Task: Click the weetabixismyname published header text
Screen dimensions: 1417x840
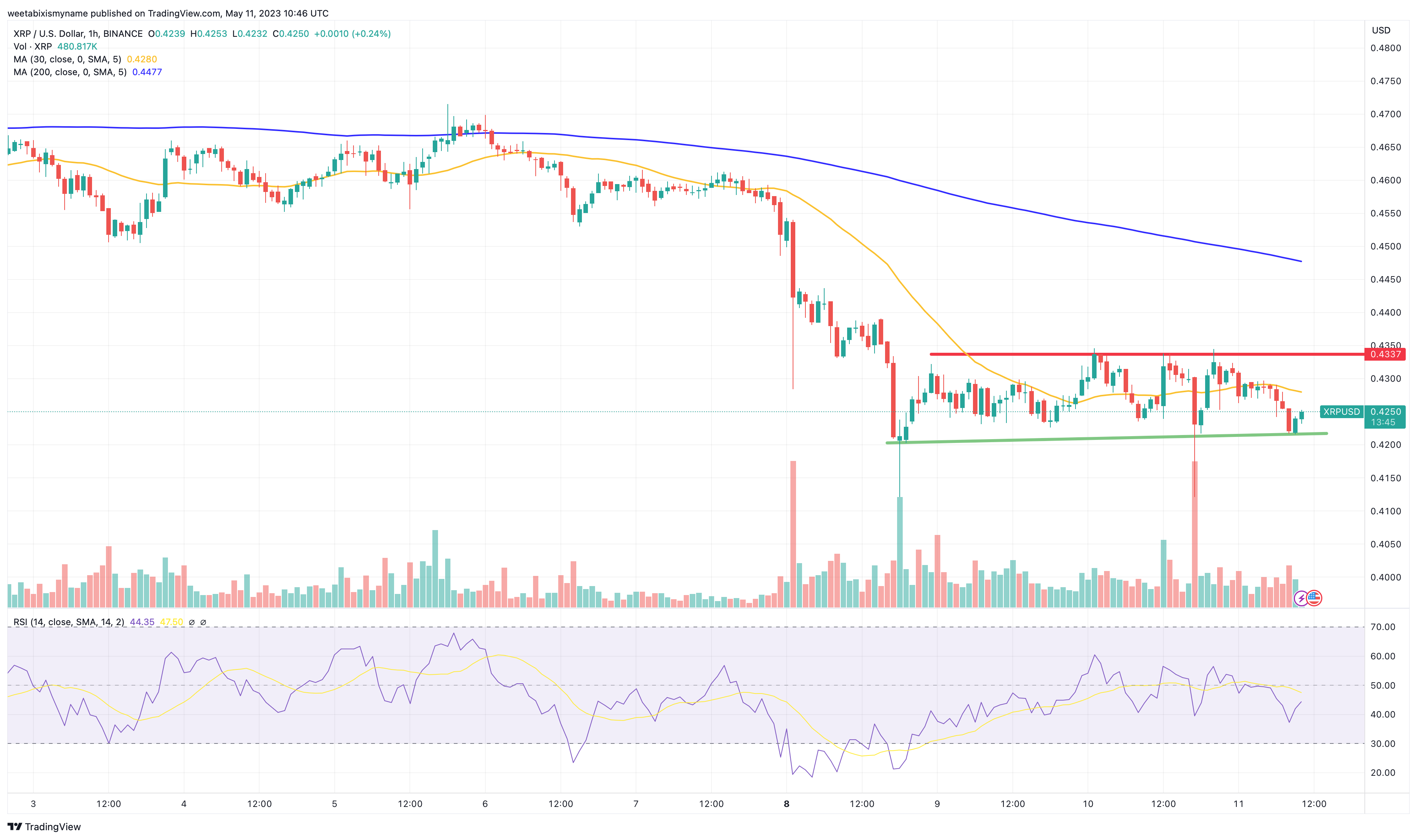Action: (x=168, y=13)
